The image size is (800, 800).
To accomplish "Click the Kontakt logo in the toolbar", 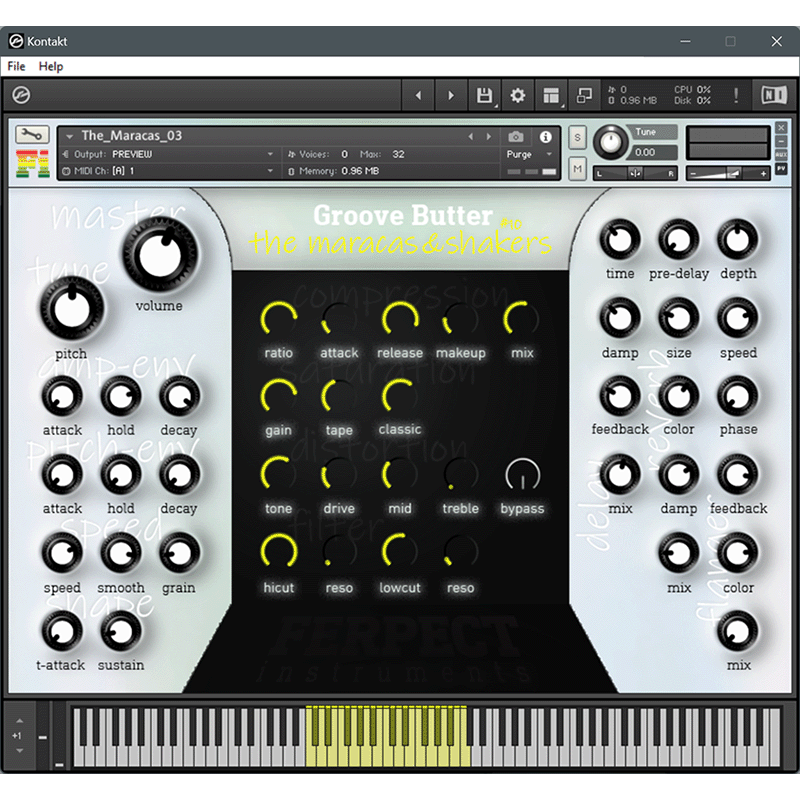I will 21,95.
